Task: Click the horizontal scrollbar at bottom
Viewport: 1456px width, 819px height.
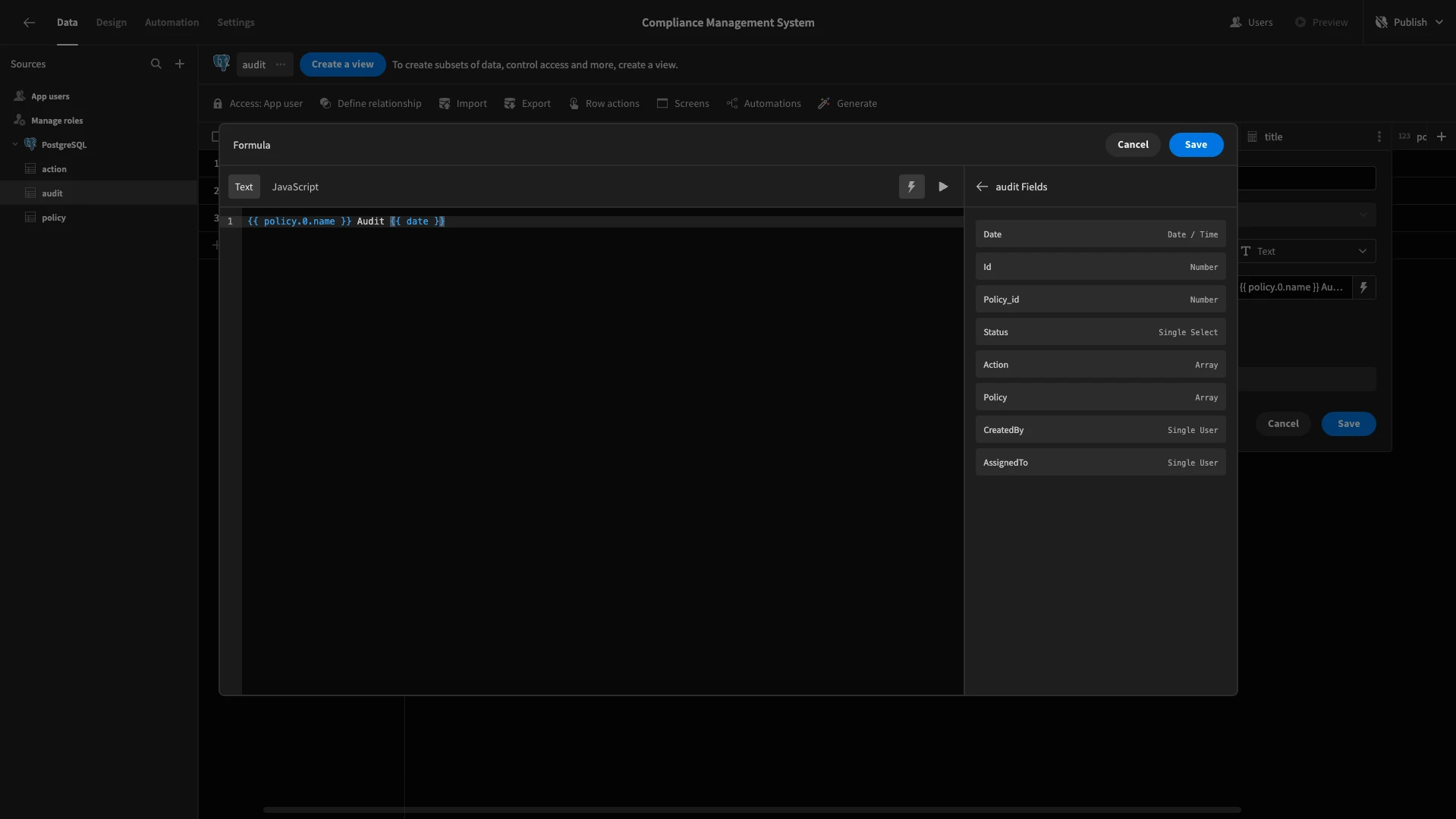Action: coord(751,810)
